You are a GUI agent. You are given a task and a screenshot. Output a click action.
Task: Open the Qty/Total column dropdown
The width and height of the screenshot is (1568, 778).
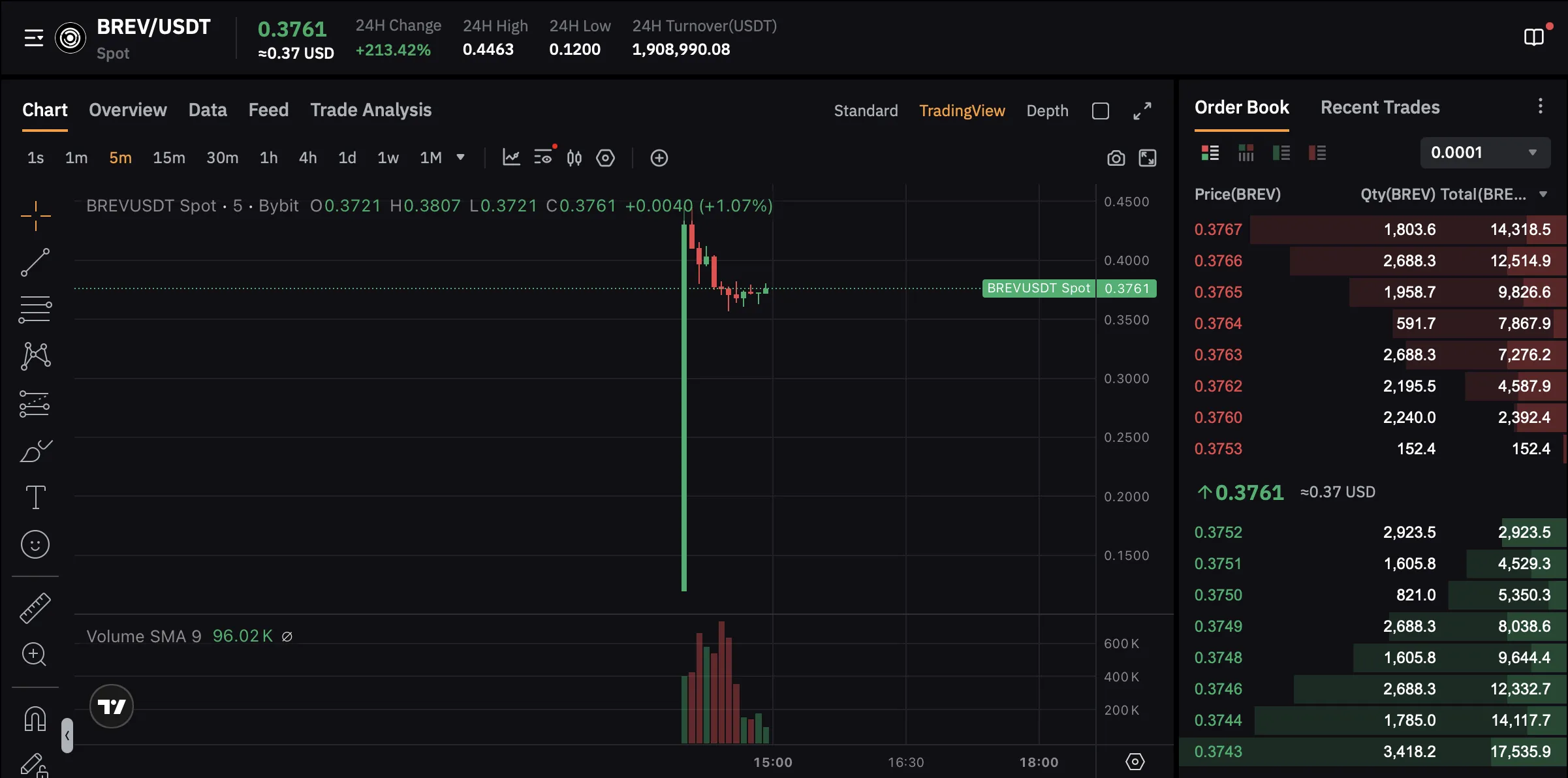click(x=1543, y=194)
